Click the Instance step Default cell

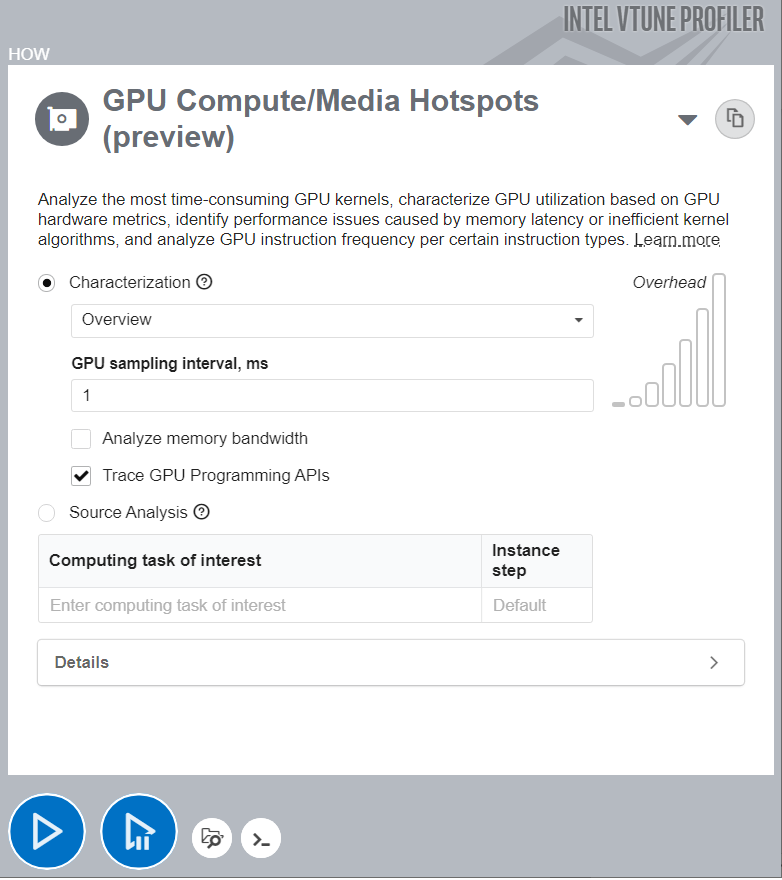536,605
